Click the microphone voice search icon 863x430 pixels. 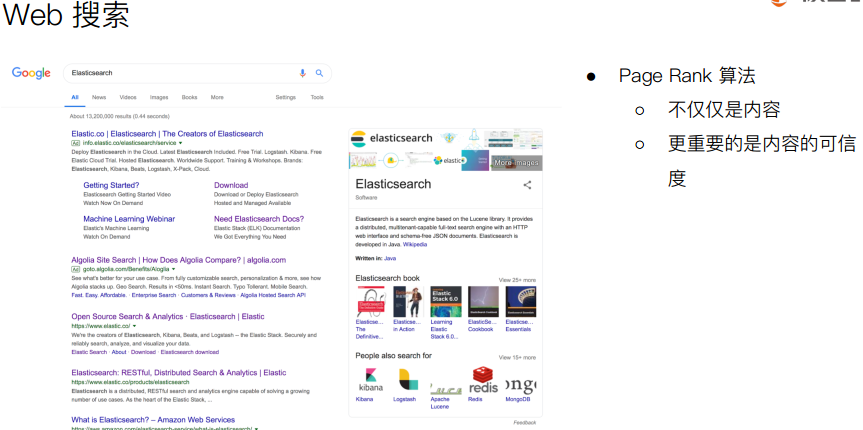pyautogui.click(x=302, y=73)
